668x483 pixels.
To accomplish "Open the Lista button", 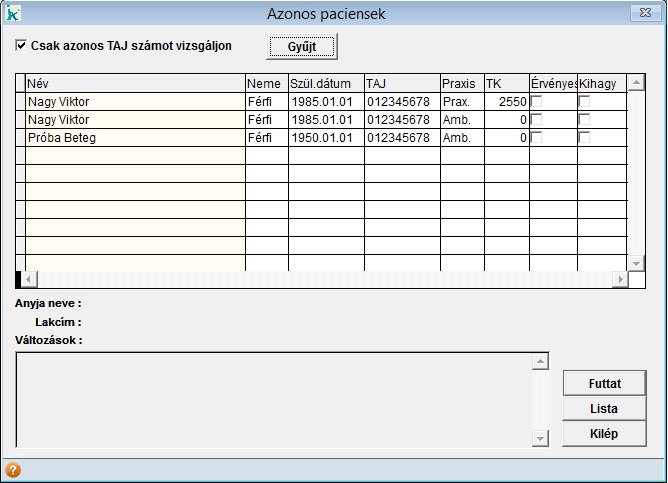I will pyautogui.click(x=604, y=409).
